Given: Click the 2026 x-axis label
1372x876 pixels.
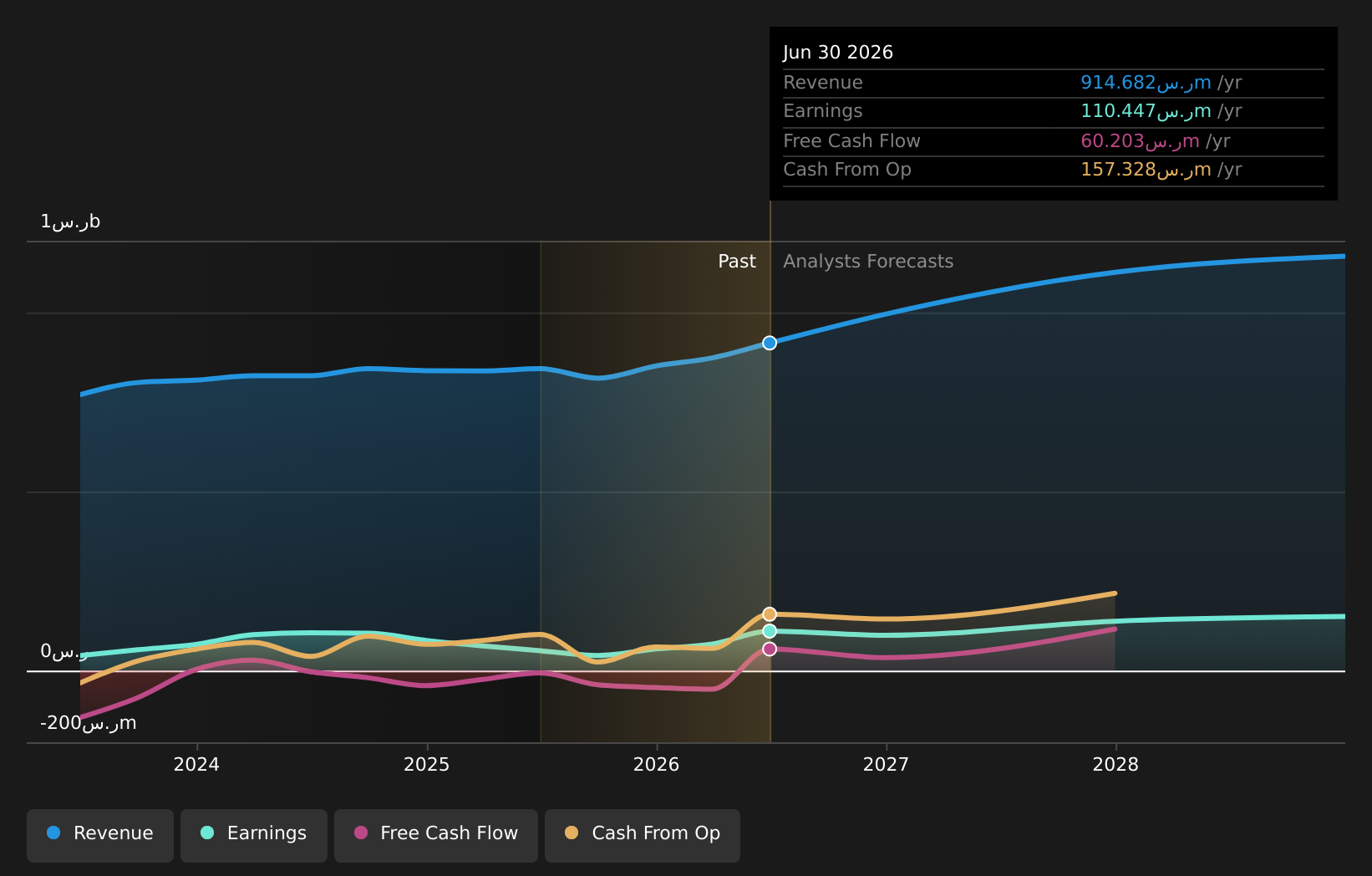Looking at the screenshot, I should (656, 765).
